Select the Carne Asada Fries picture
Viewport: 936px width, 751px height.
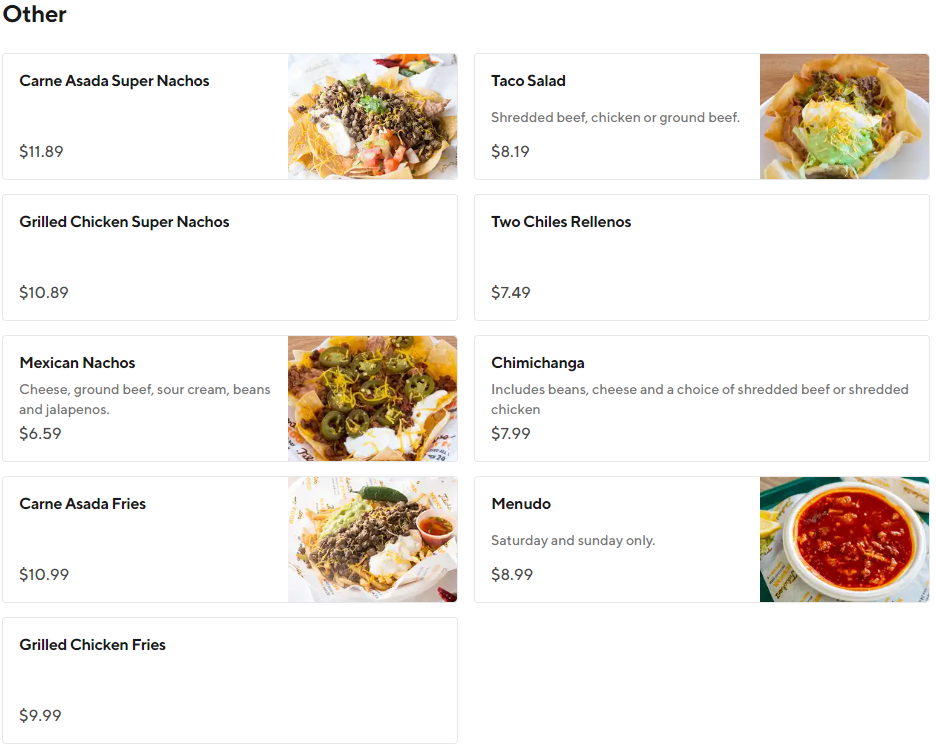coord(372,540)
